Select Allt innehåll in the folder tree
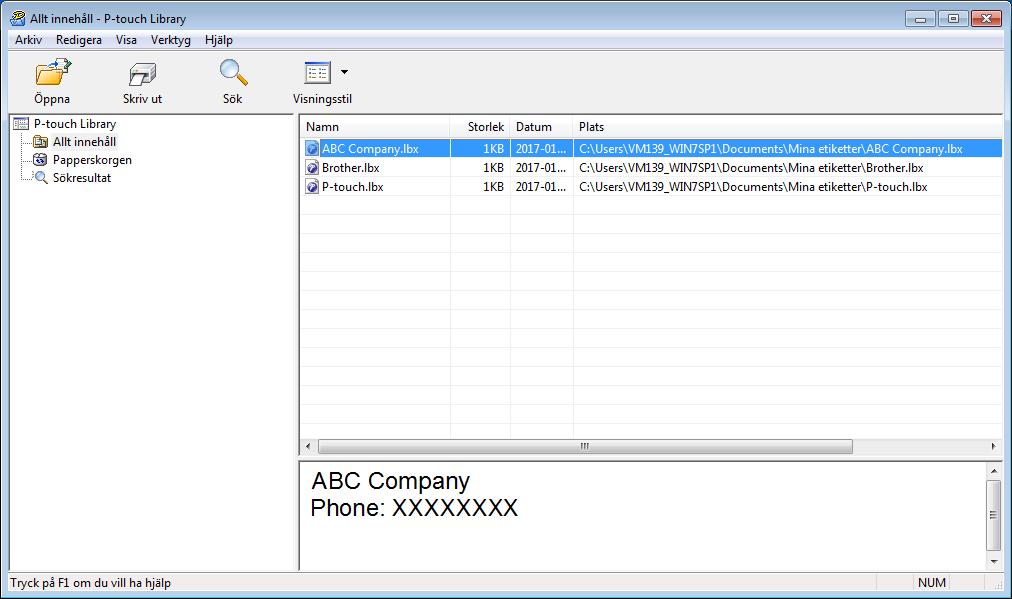 85,142
